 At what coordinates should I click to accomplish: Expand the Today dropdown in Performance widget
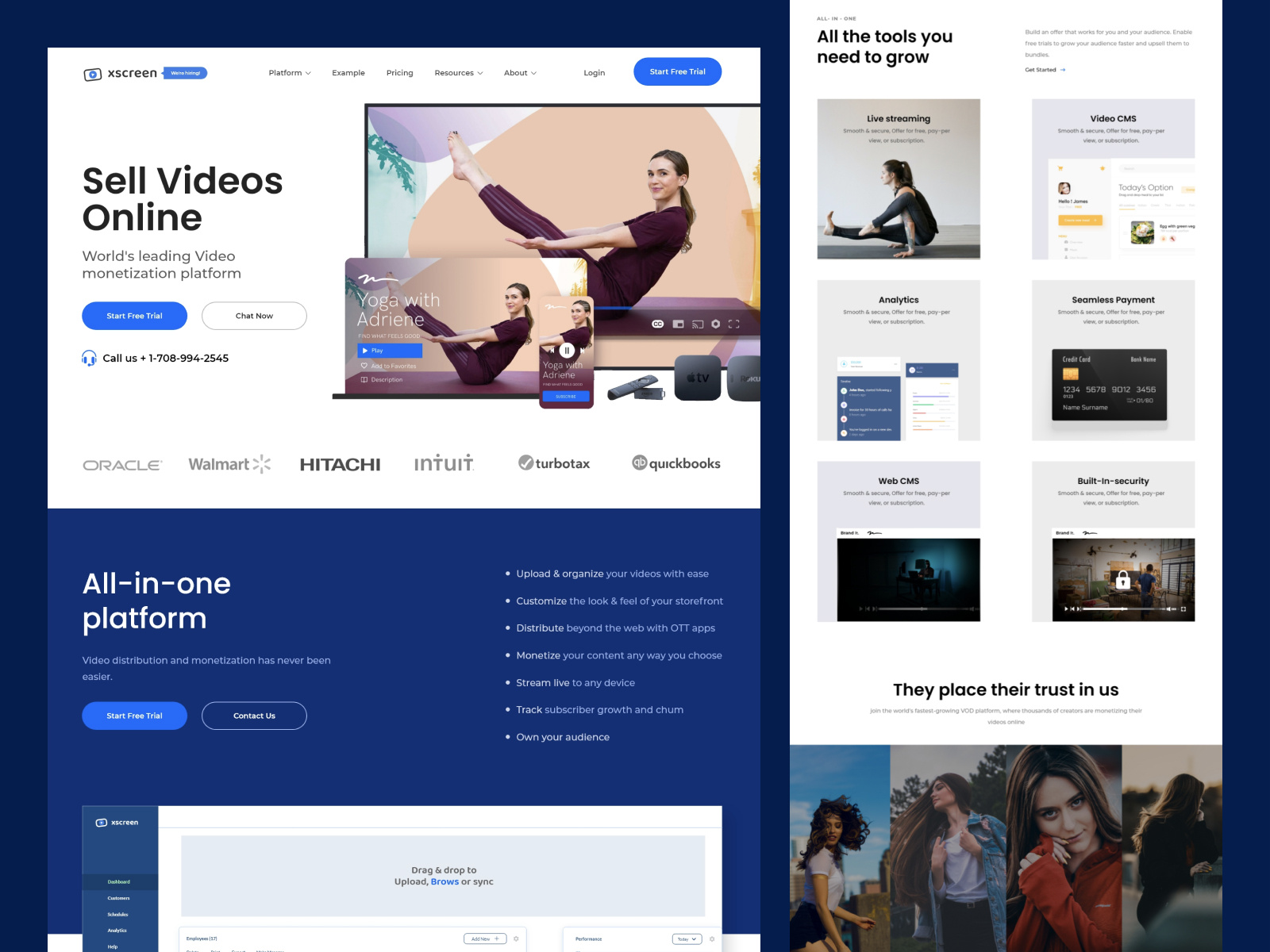pos(687,939)
